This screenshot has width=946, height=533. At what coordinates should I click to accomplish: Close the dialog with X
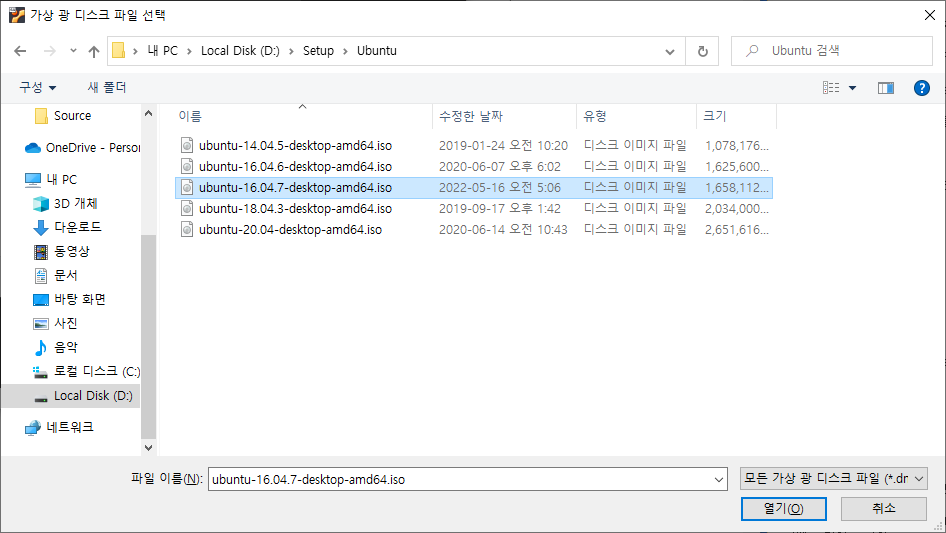(930, 15)
